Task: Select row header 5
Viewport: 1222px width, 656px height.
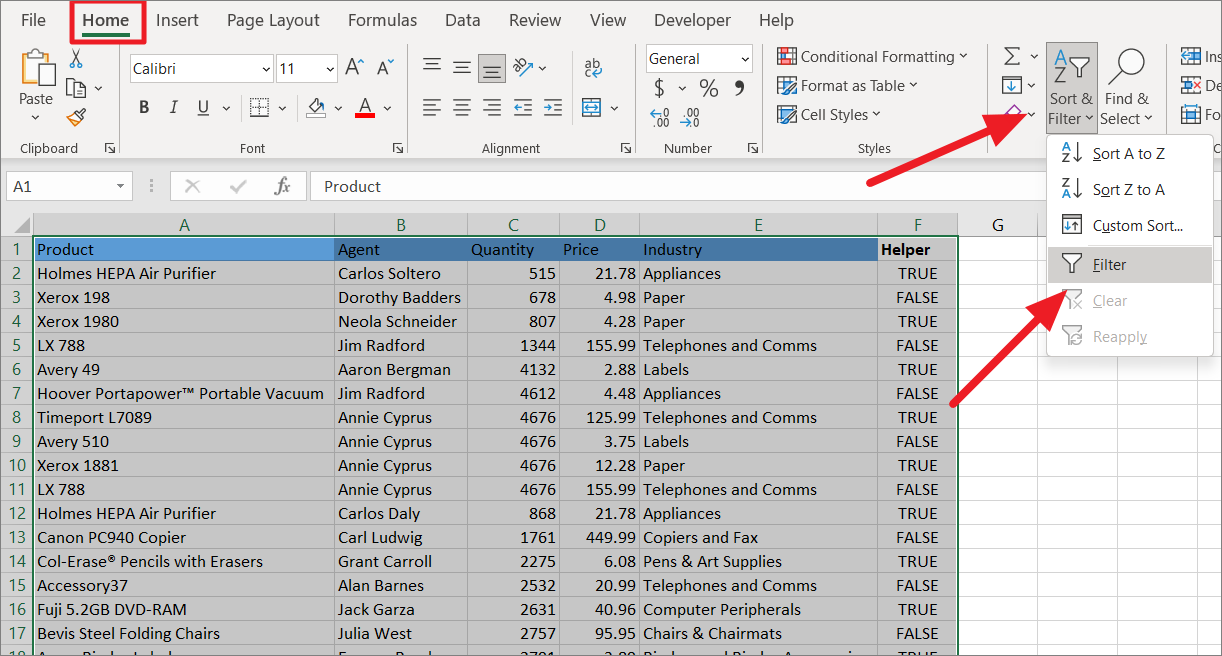Action: (16, 345)
